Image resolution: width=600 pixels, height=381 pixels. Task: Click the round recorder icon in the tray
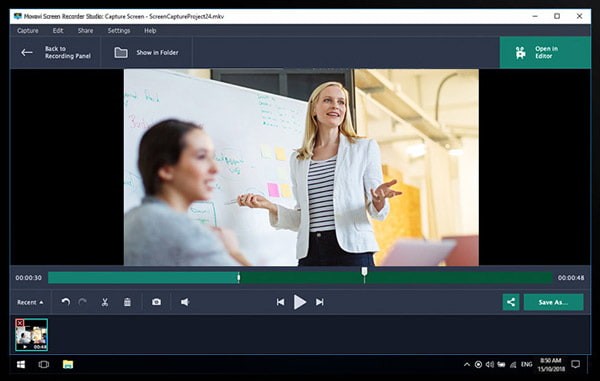click(478, 365)
